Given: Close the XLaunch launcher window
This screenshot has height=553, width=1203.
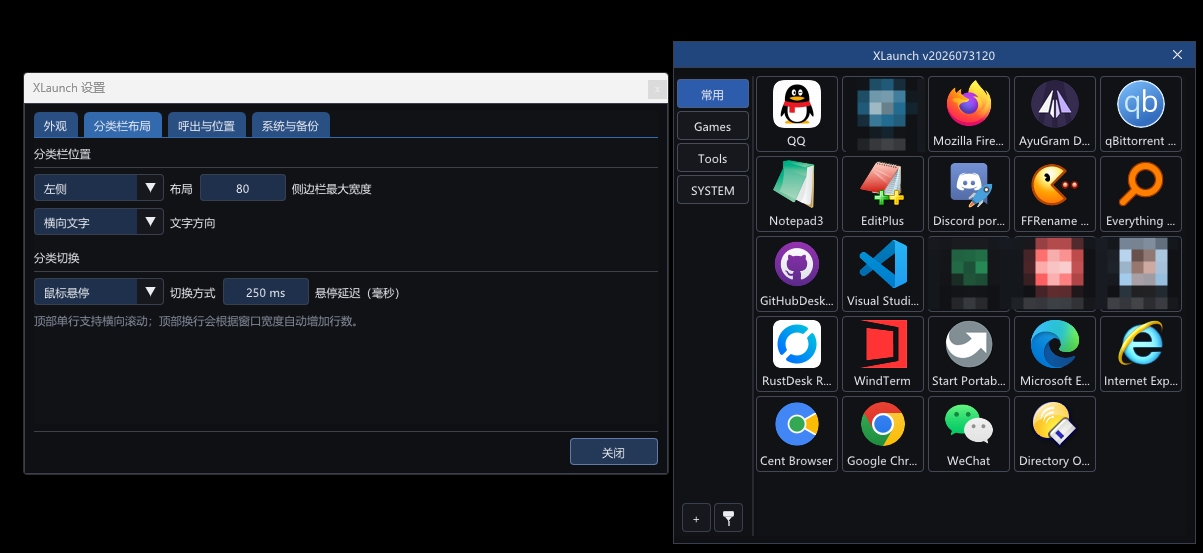Looking at the screenshot, I should coord(1177,55).
